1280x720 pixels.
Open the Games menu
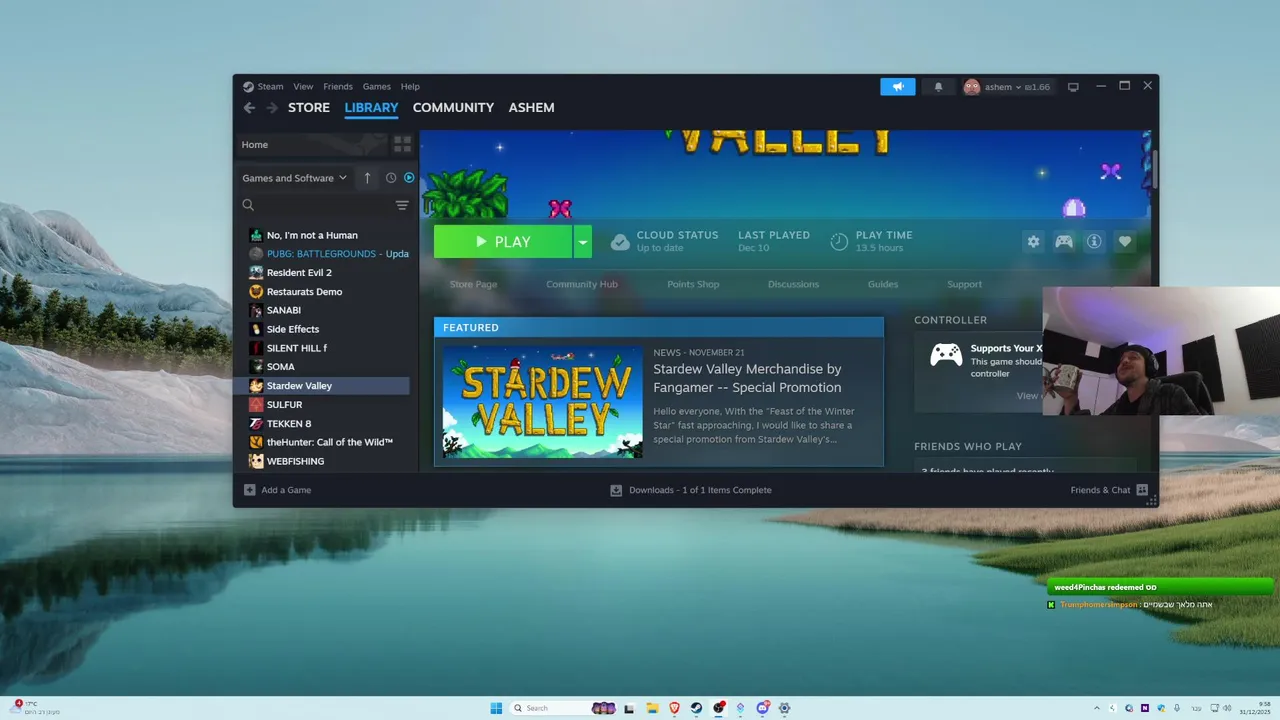coord(377,87)
